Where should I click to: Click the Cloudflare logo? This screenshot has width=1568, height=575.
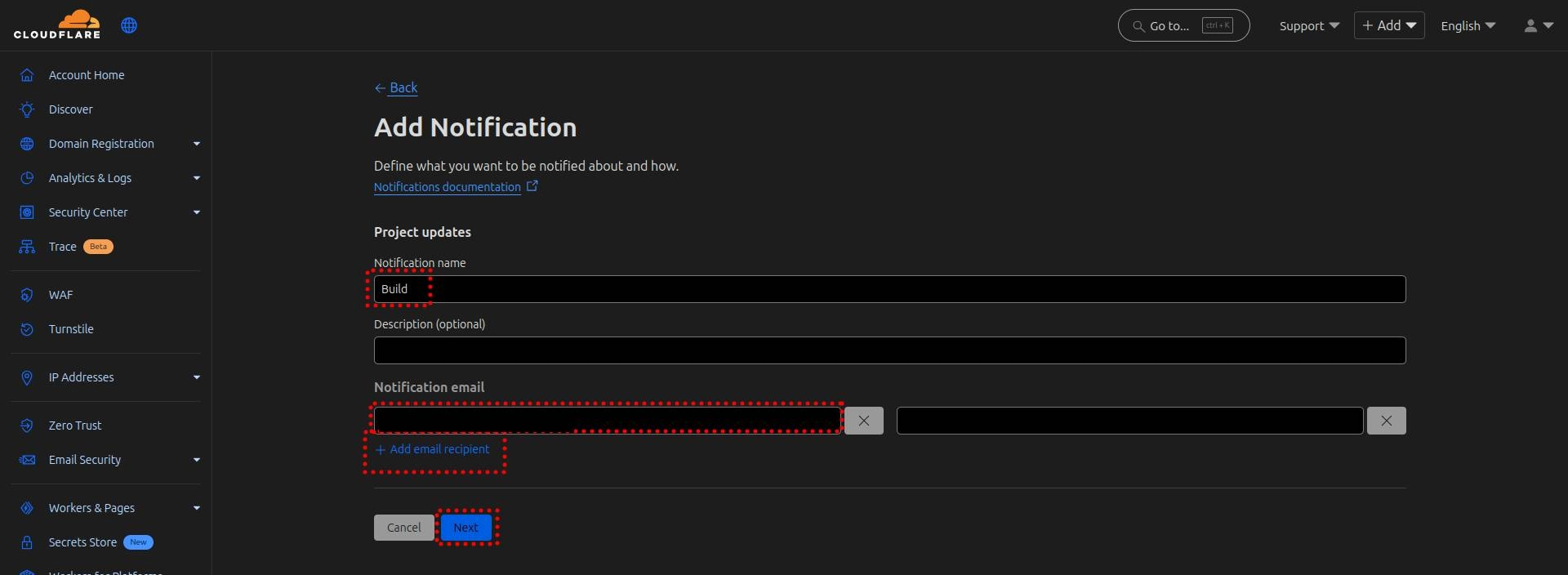click(x=57, y=25)
